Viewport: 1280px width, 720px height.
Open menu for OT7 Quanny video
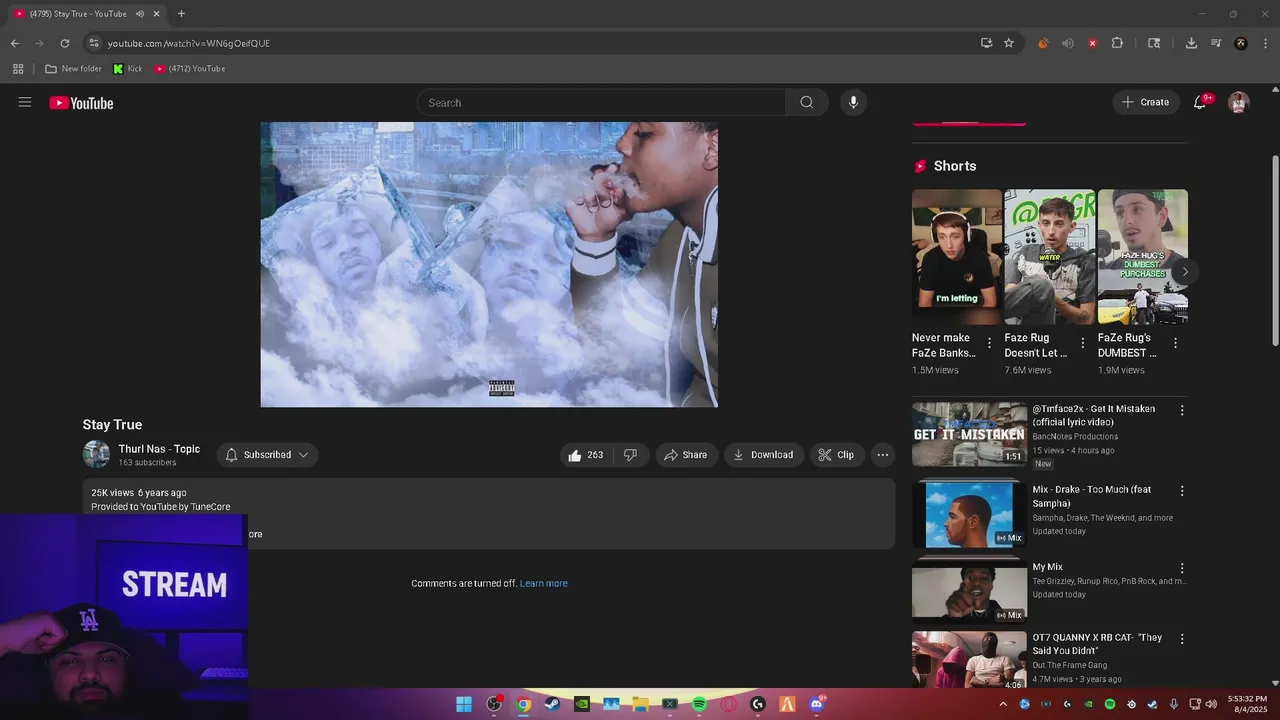[1182, 638]
